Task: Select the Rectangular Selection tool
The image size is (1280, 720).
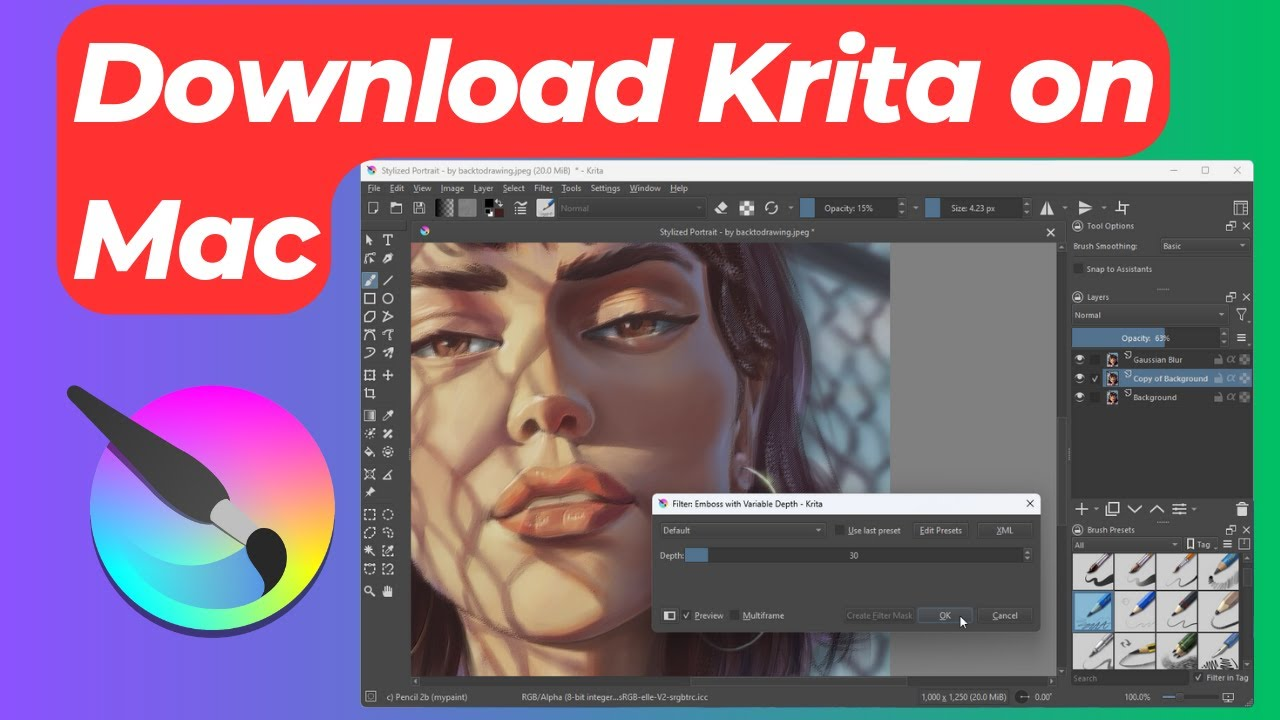Action: click(x=370, y=514)
